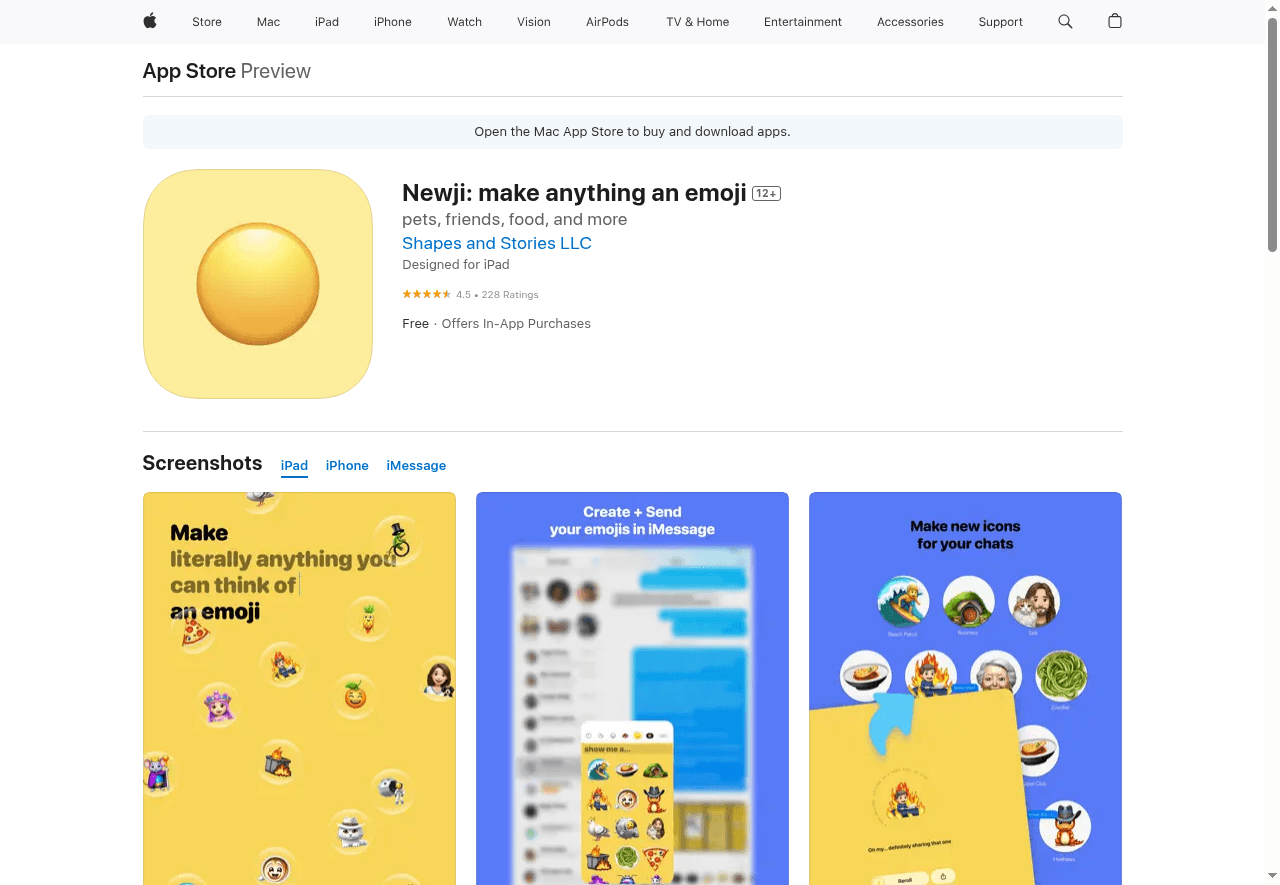Go to TV & Home section
1280x885 pixels.
point(698,22)
